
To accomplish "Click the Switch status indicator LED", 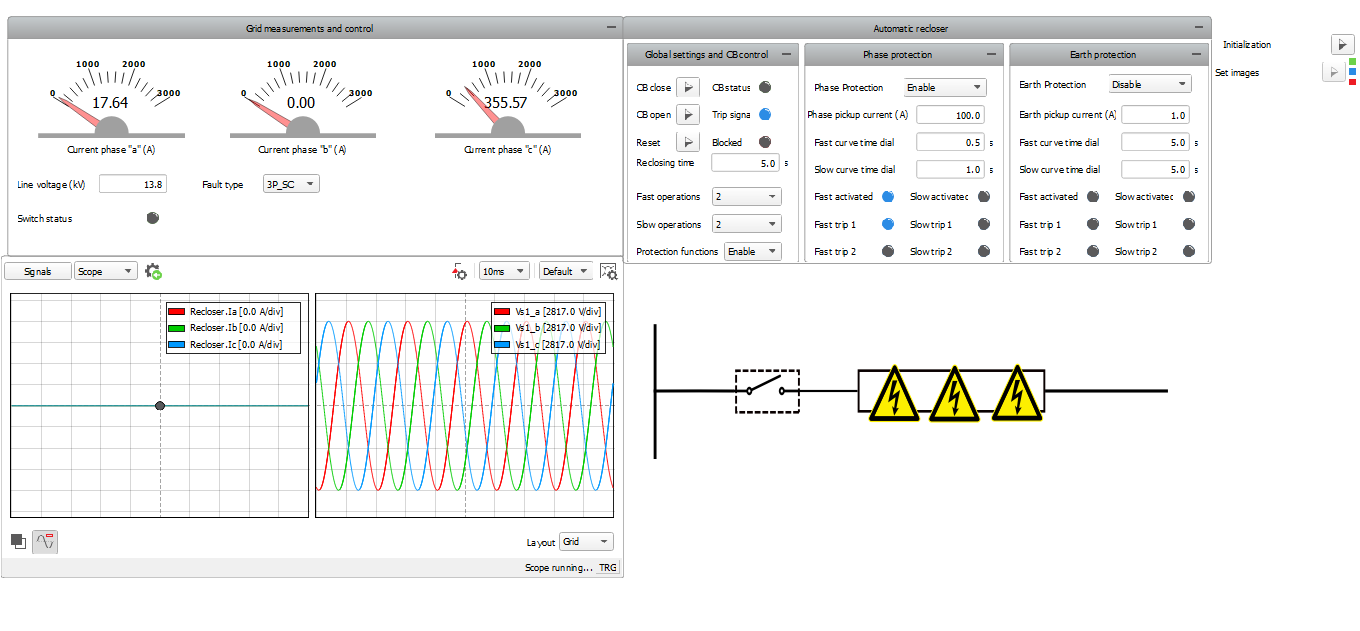I will click(153, 217).
